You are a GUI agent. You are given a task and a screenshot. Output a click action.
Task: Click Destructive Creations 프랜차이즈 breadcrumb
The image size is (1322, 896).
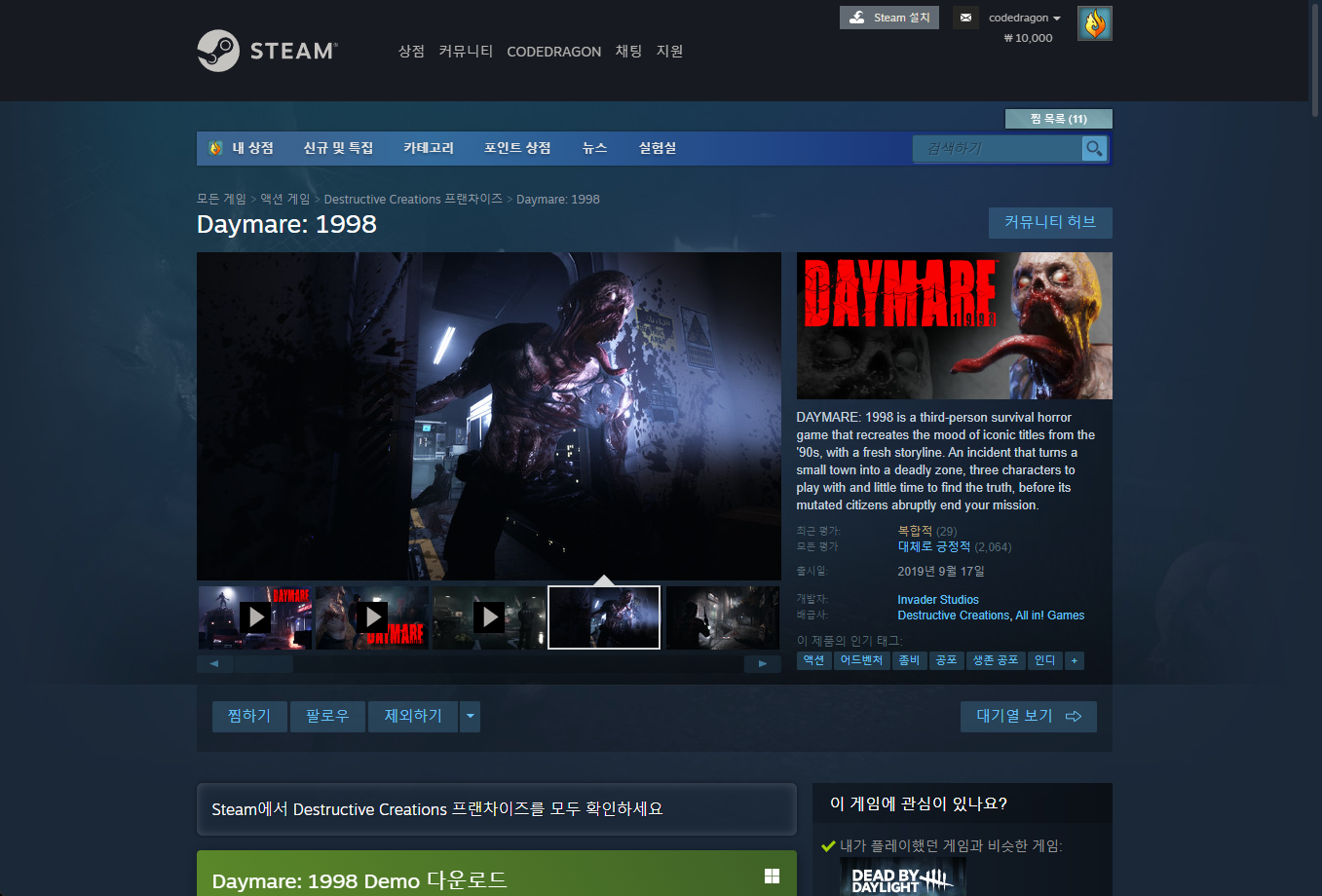(x=413, y=199)
